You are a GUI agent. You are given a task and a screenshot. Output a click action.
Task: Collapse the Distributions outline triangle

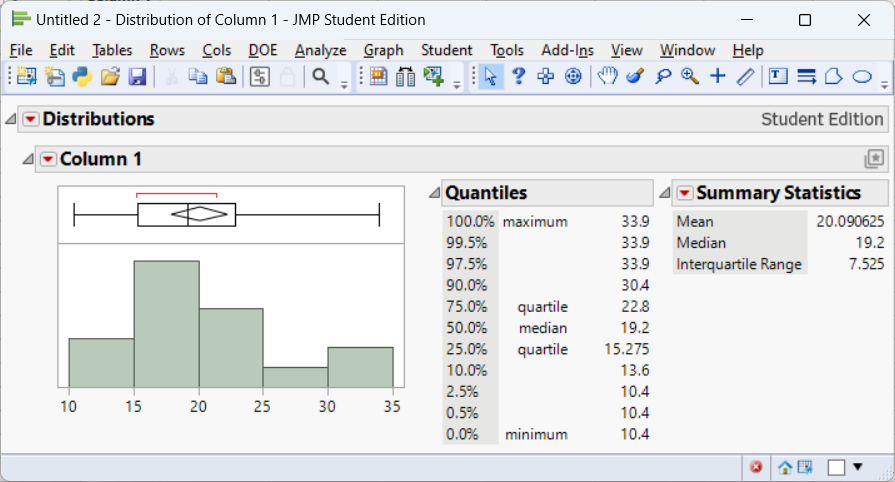point(11,120)
